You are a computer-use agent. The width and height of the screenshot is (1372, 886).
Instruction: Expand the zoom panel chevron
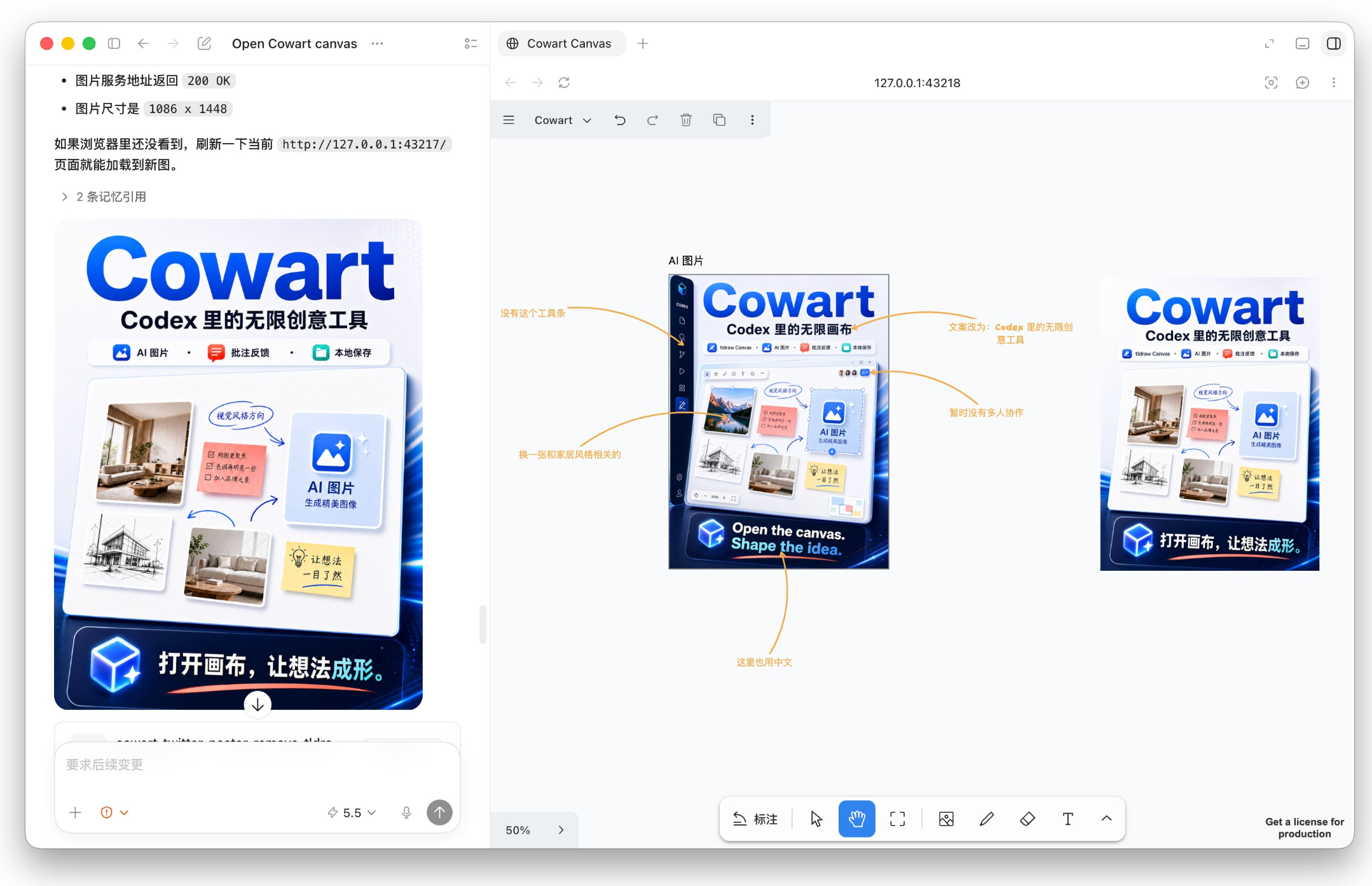pos(561,830)
